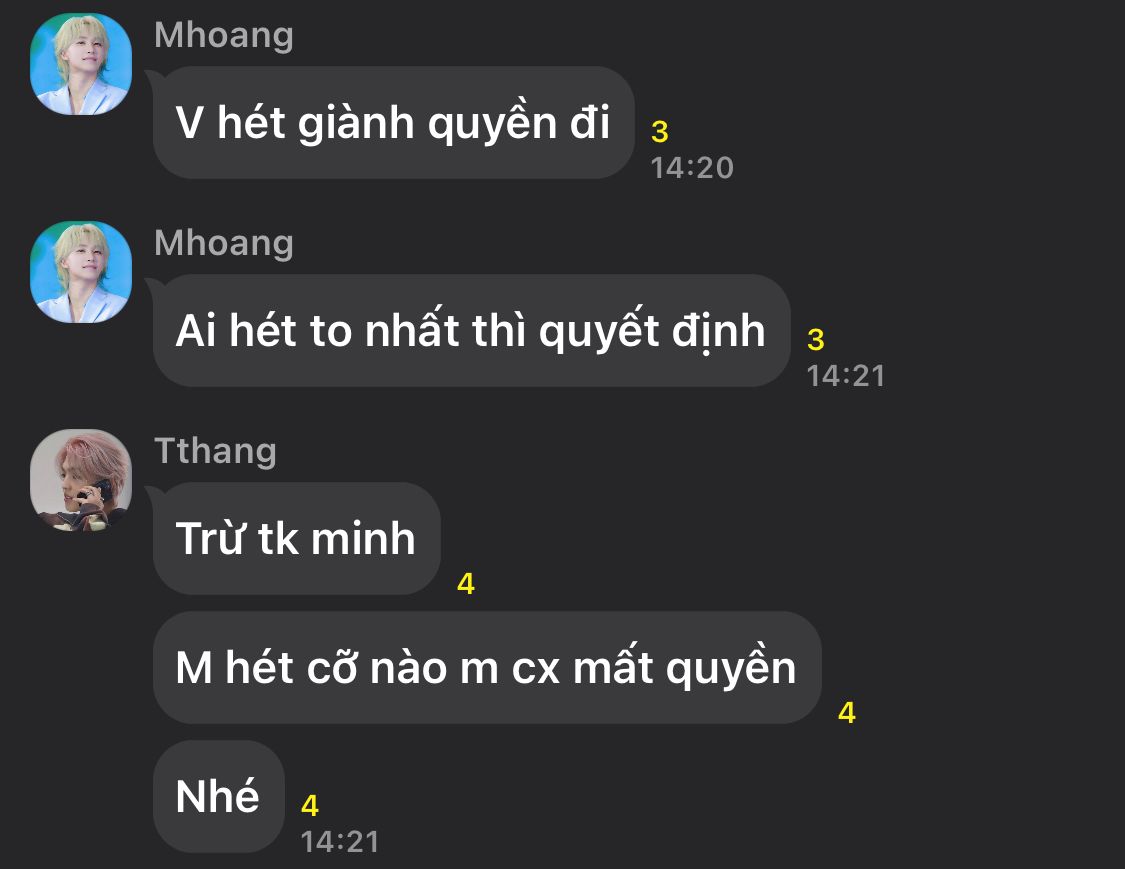
Task: Select the "Ai hét to nhất thì quyết định" bubble
Action: (471, 331)
